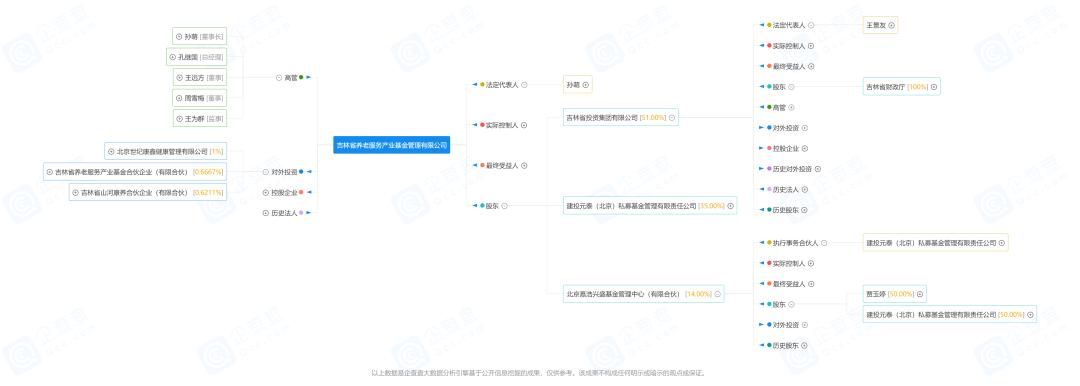Expand the central company's 最终受益人 branch
The image size is (1080, 386).
pos(524,166)
